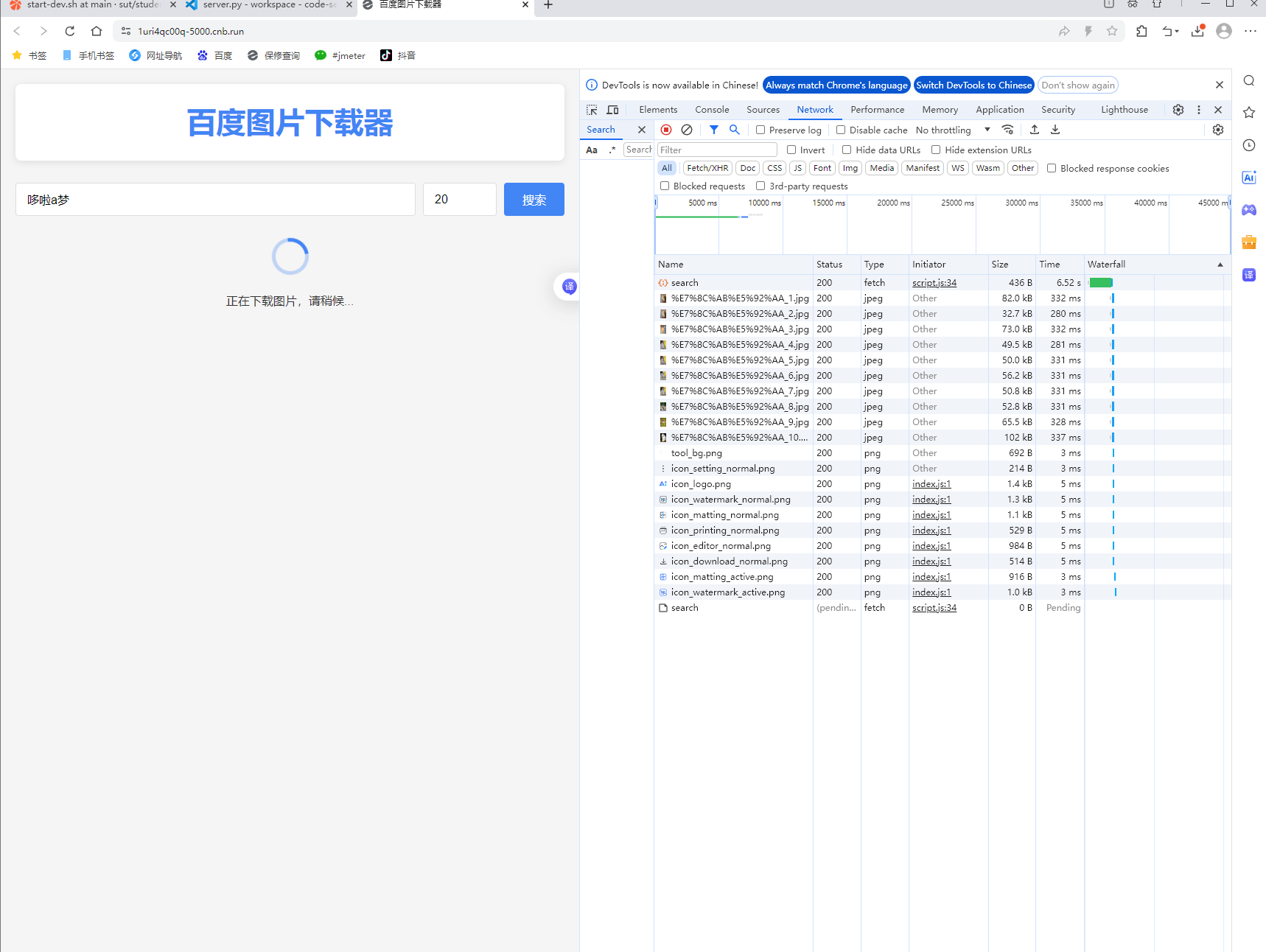The image size is (1266, 952).
Task: Click Don't show again
Action: click(x=1077, y=85)
